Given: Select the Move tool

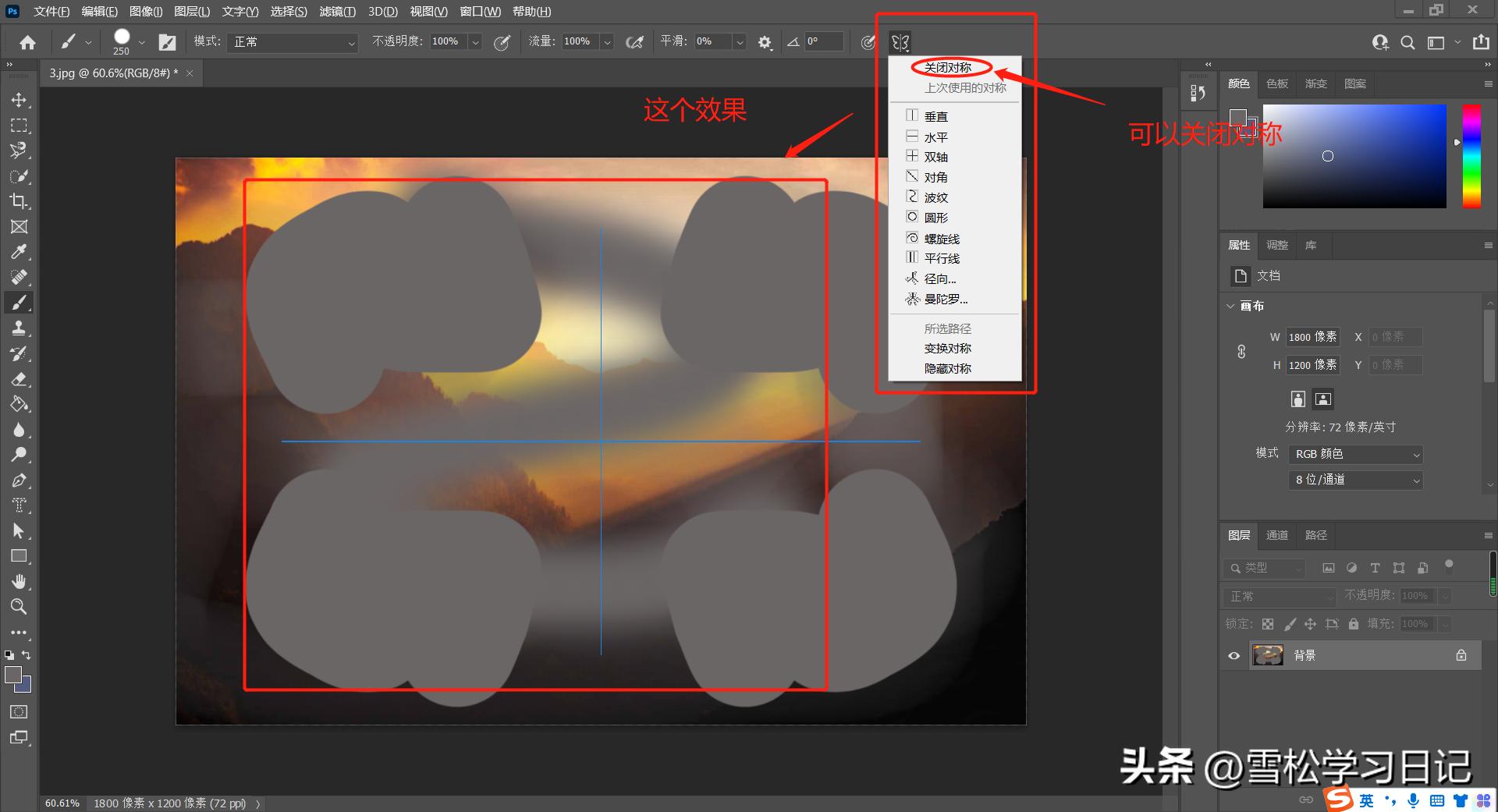Looking at the screenshot, I should [x=20, y=99].
